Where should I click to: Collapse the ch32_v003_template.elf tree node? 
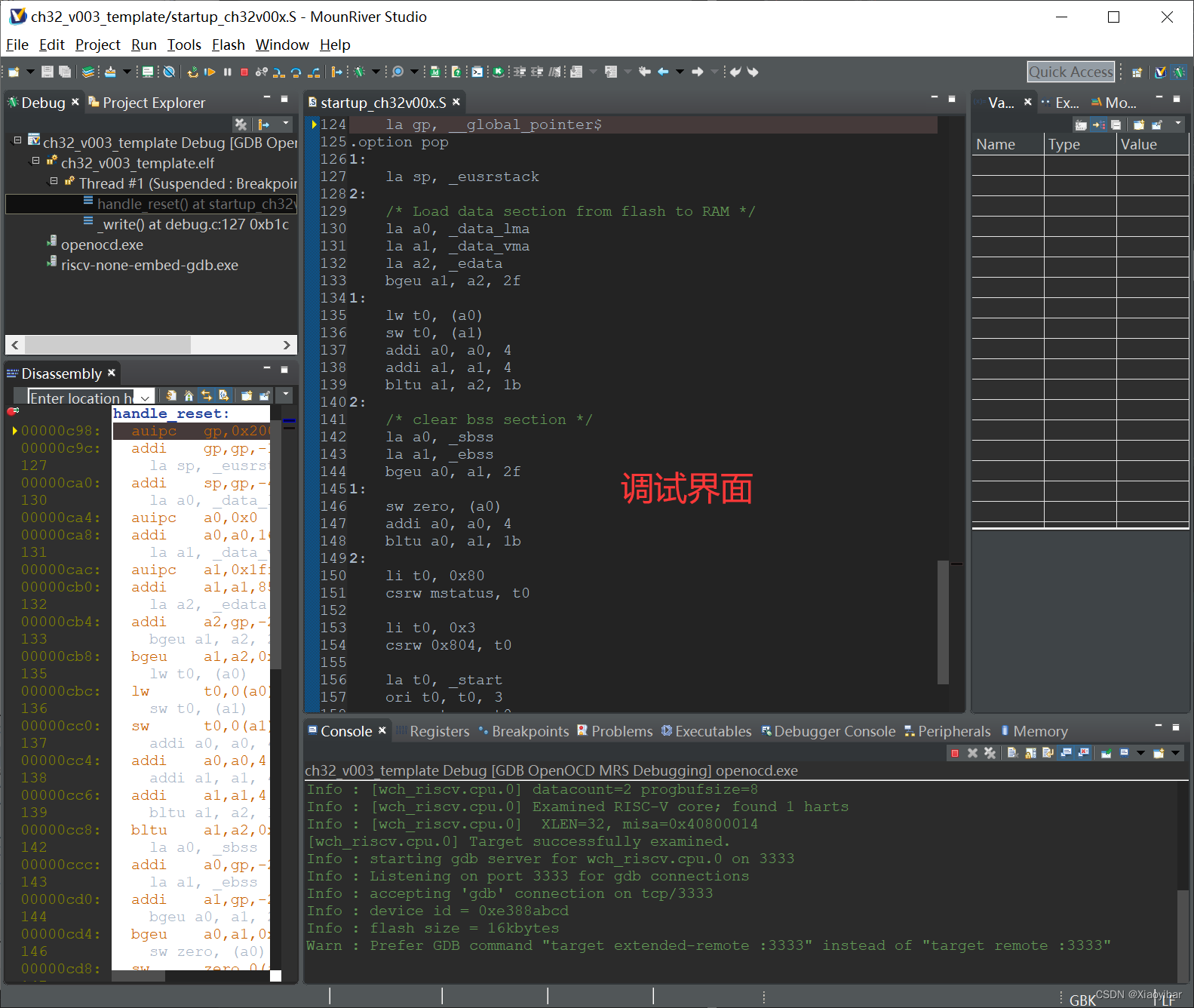tap(35, 161)
